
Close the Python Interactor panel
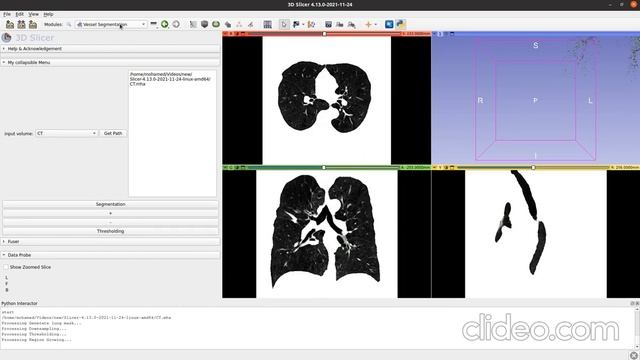(x=637, y=303)
